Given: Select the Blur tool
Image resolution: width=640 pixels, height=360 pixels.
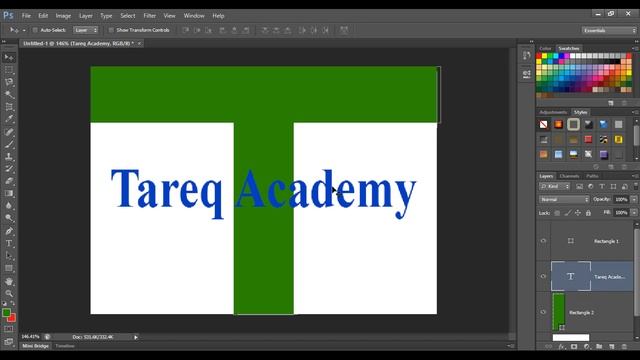Looking at the screenshot, I should coord(9,206).
